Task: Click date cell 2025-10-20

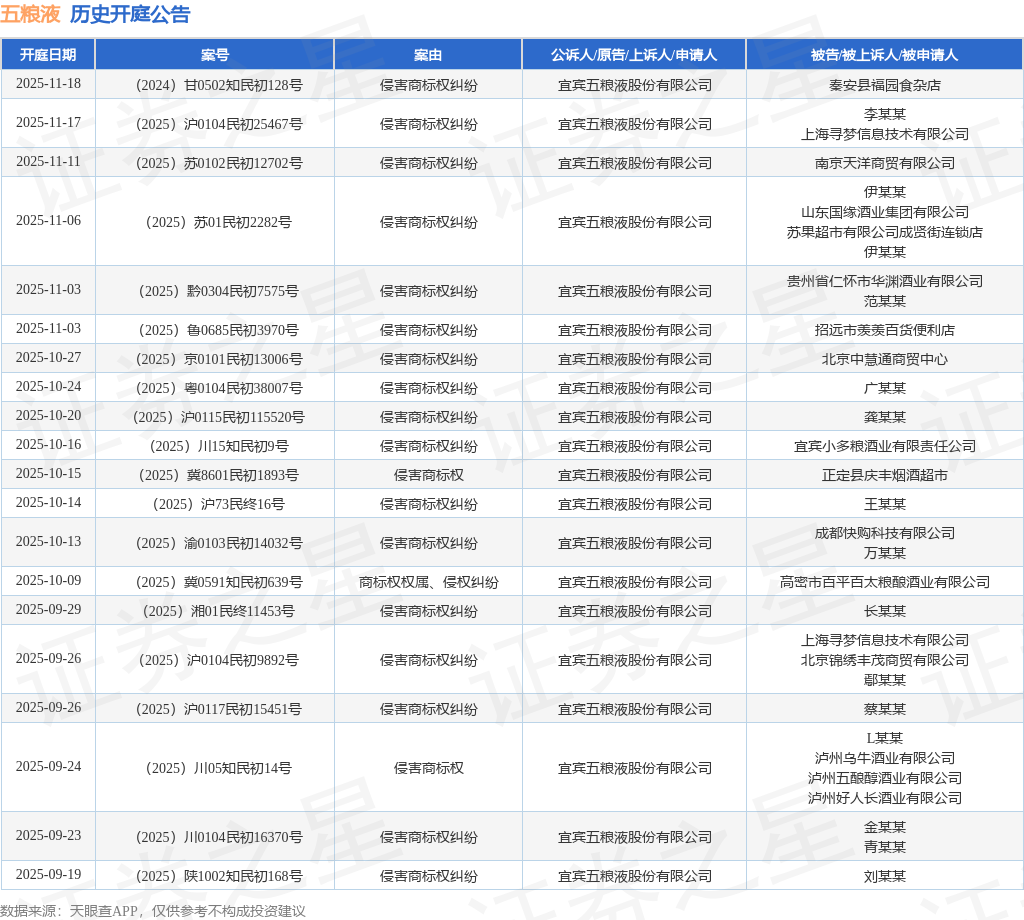Action: click(48, 416)
